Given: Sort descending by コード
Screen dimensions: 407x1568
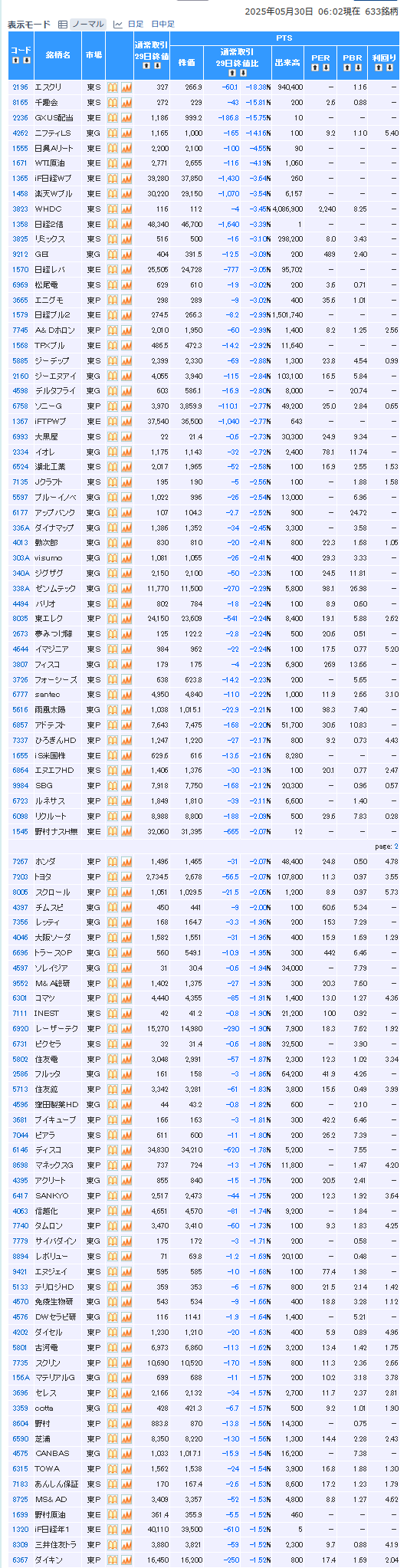Looking at the screenshot, I should point(27,60).
